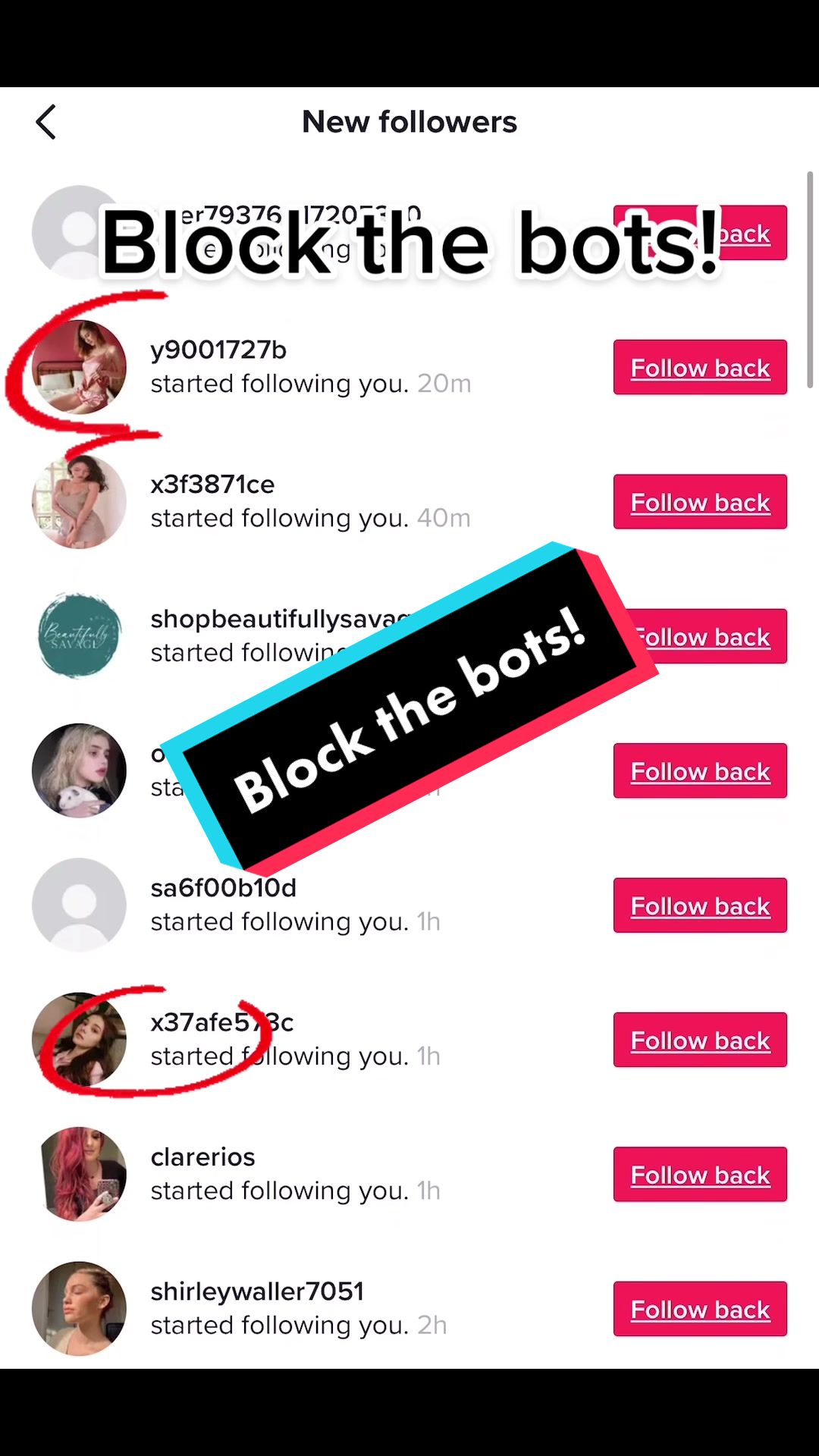This screenshot has width=819, height=1456.
Task: Open y9001727b's profile picture
Action: point(79,367)
